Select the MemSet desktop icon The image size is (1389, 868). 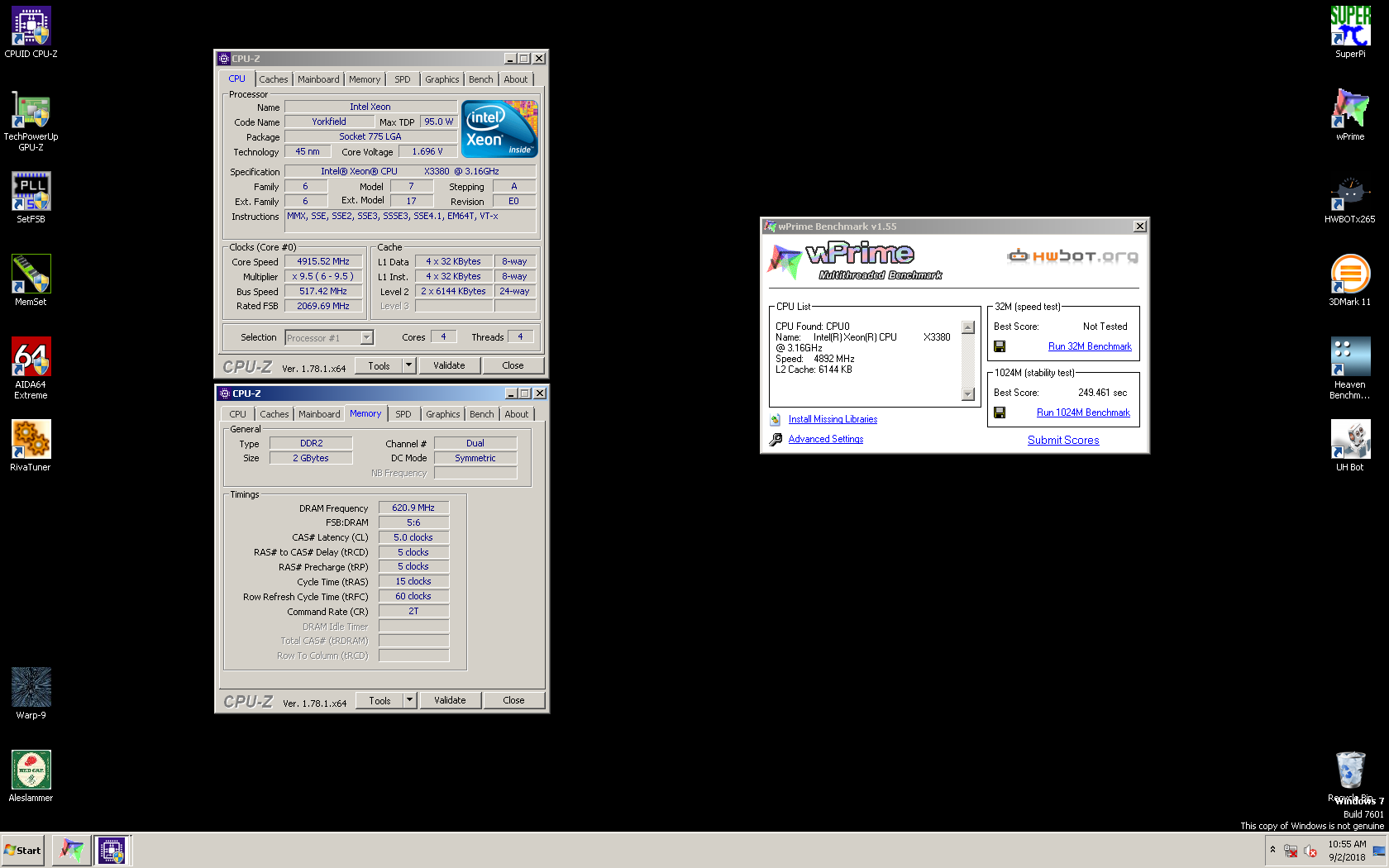[x=31, y=280]
